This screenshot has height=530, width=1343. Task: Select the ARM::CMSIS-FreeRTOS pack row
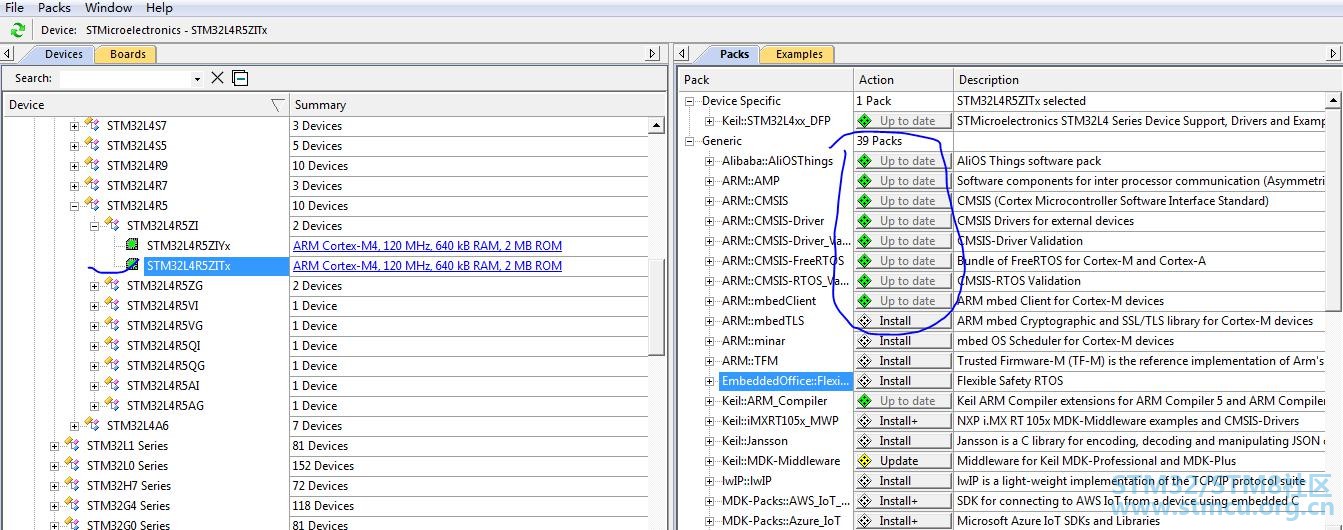click(x=783, y=261)
